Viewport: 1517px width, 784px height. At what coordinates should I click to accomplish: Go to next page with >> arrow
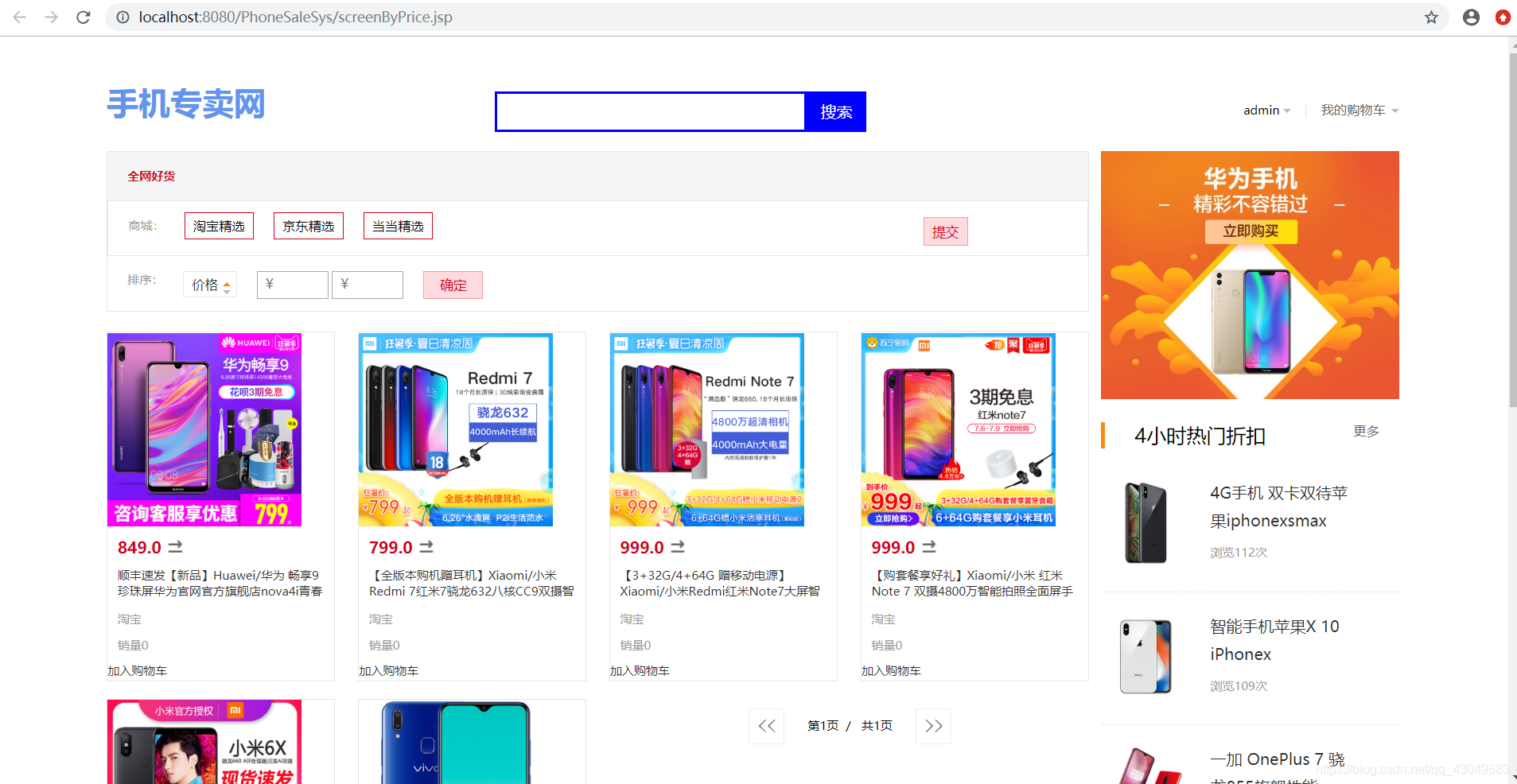pyautogui.click(x=934, y=726)
